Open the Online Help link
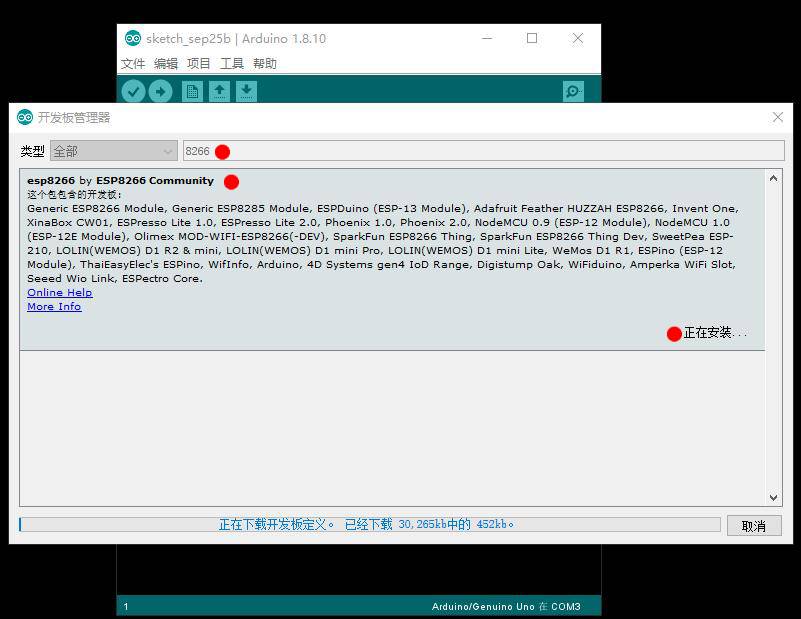 coord(60,293)
